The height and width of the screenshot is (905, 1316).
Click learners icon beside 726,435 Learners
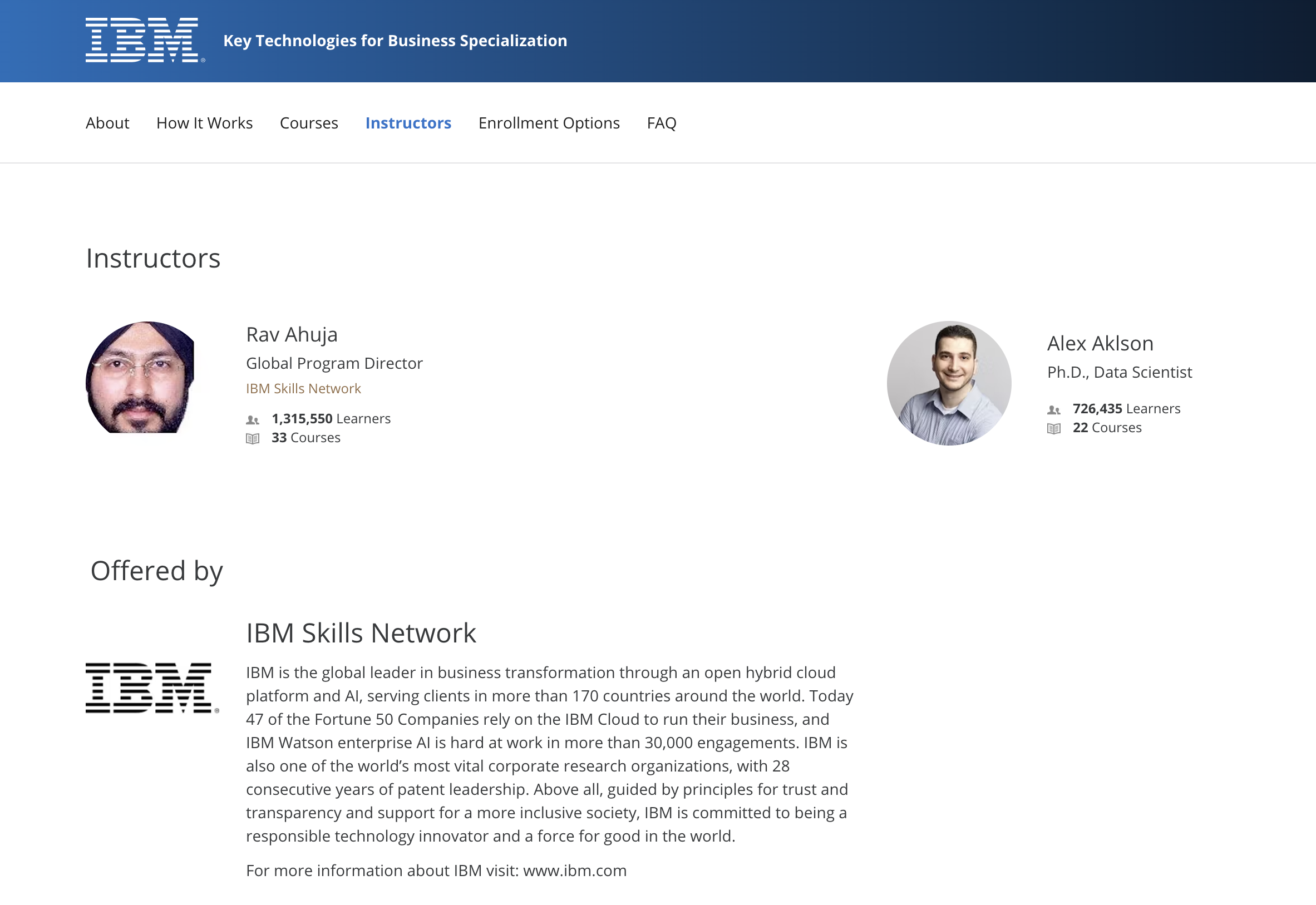(x=1053, y=409)
